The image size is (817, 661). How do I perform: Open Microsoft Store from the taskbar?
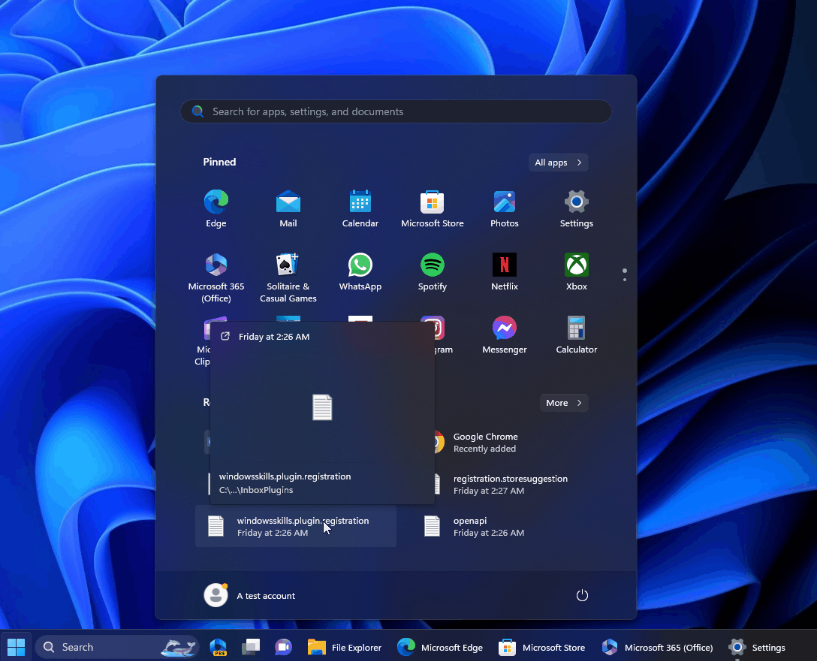click(x=542, y=647)
